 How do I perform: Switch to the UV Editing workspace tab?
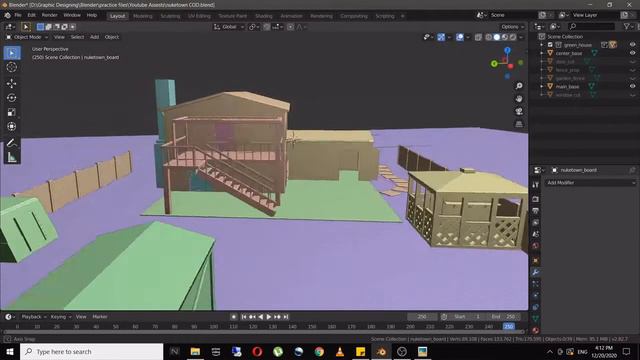coord(199,16)
